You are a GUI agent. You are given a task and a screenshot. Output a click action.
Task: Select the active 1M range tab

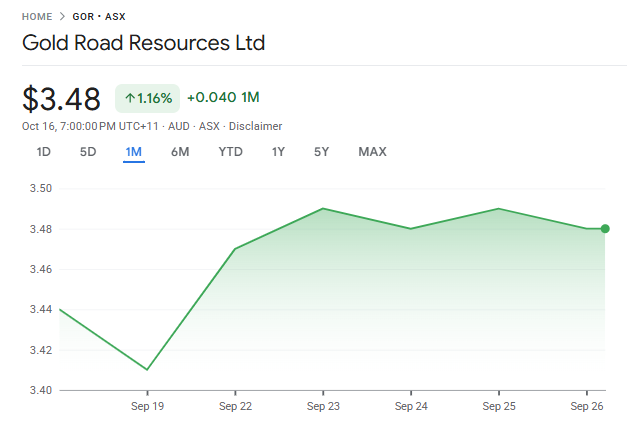pos(134,152)
